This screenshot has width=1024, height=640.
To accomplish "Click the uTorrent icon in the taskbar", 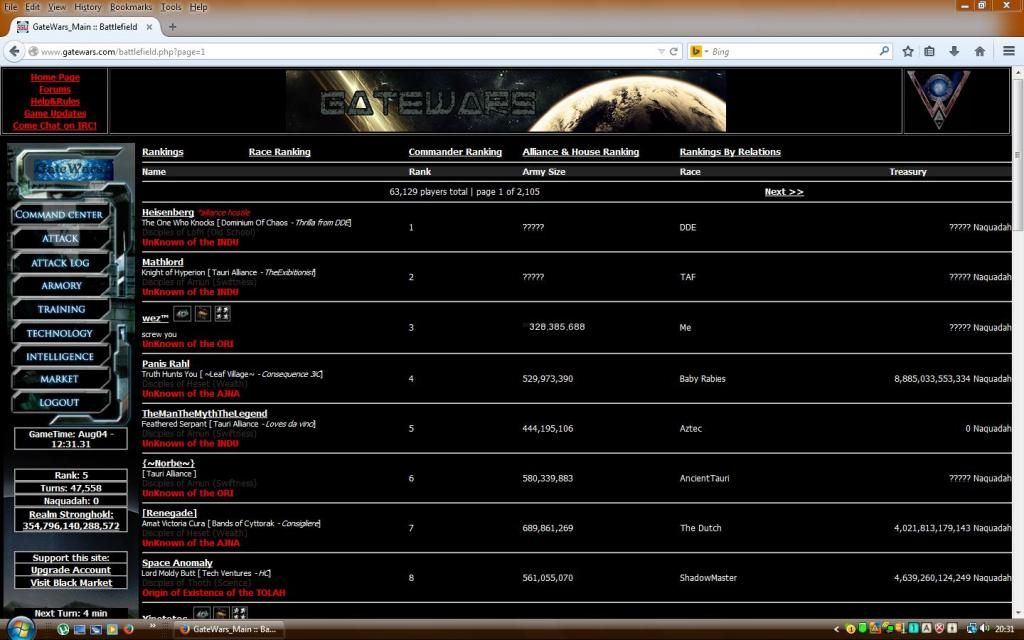I will 63,629.
